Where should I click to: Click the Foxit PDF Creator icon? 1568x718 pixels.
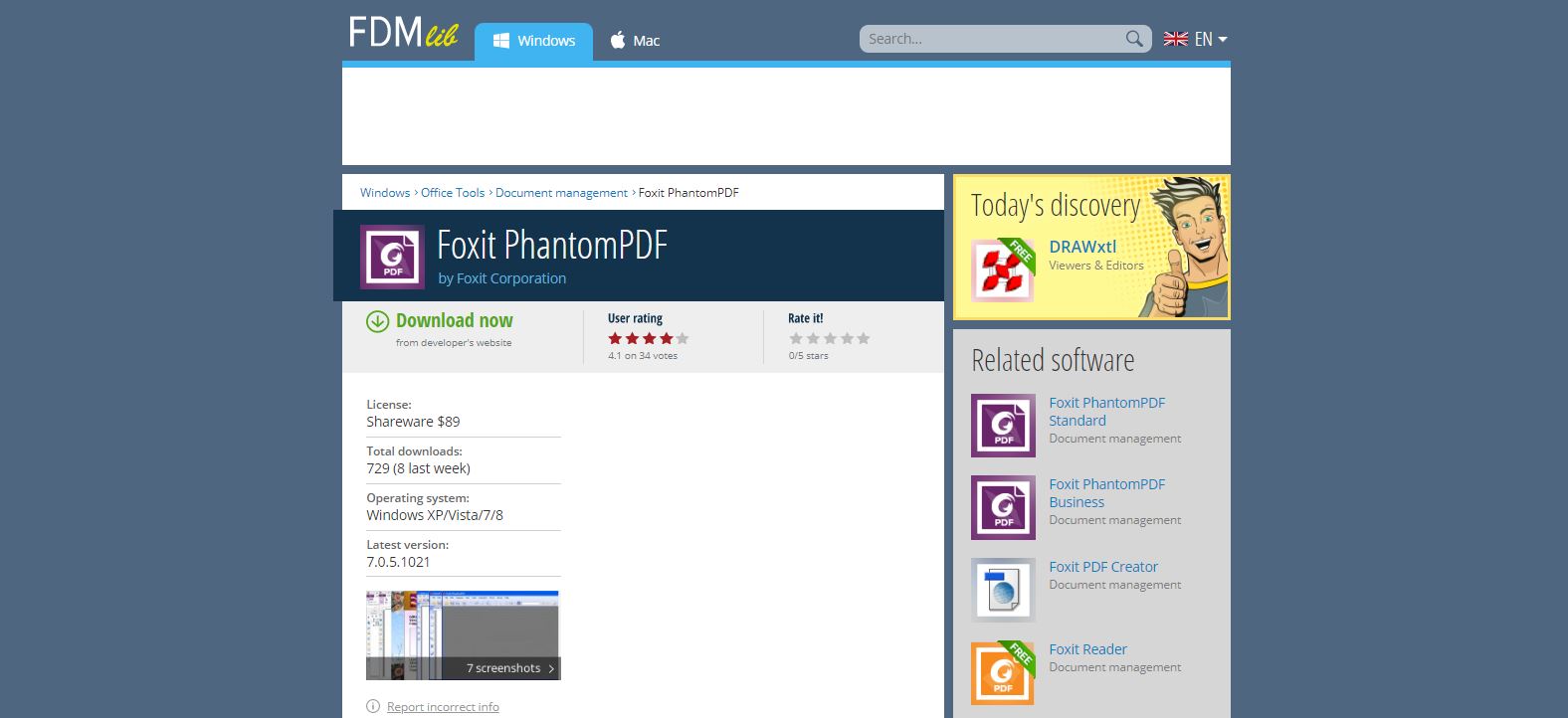point(1003,590)
